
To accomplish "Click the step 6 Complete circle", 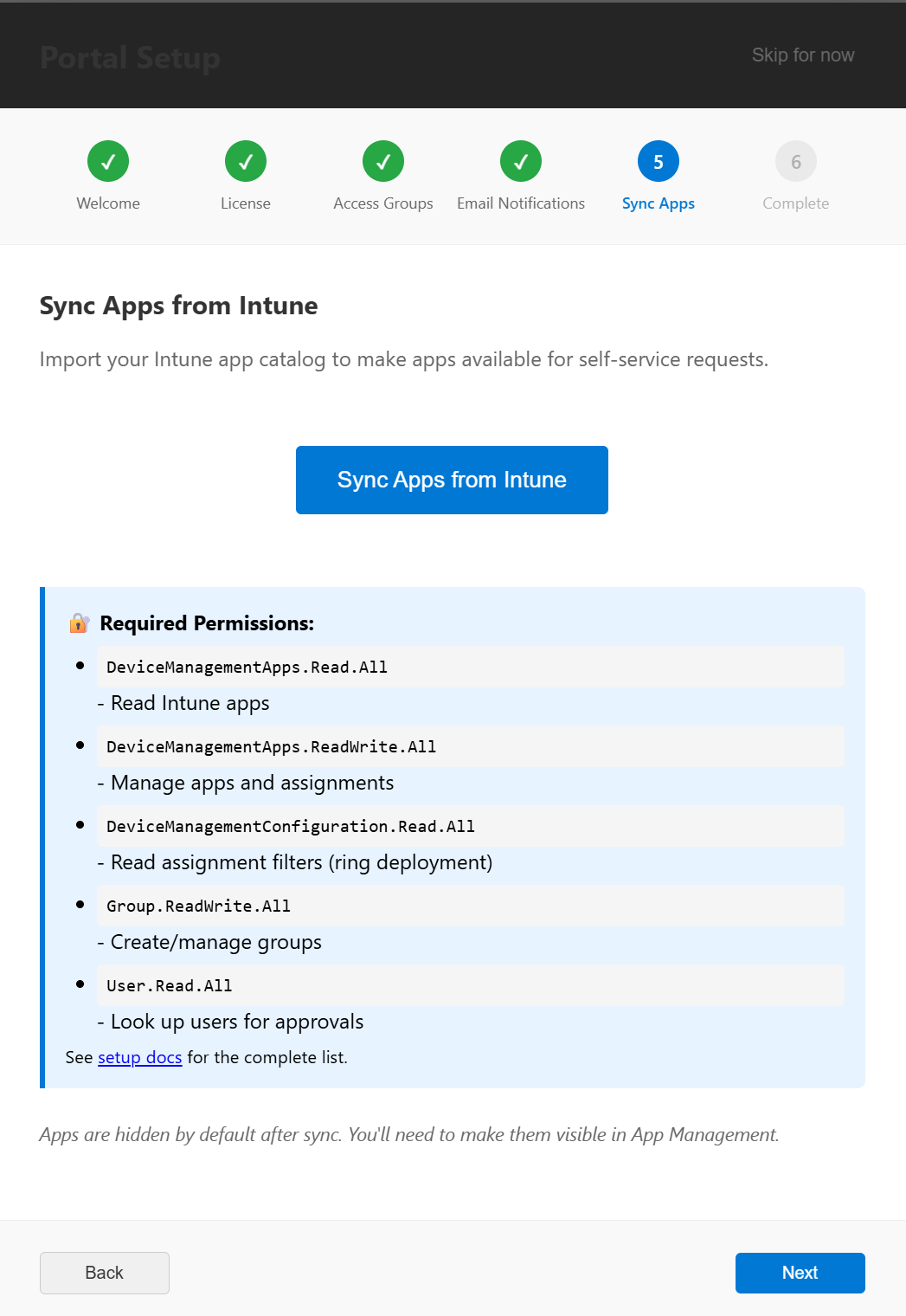I will tap(796, 161).
